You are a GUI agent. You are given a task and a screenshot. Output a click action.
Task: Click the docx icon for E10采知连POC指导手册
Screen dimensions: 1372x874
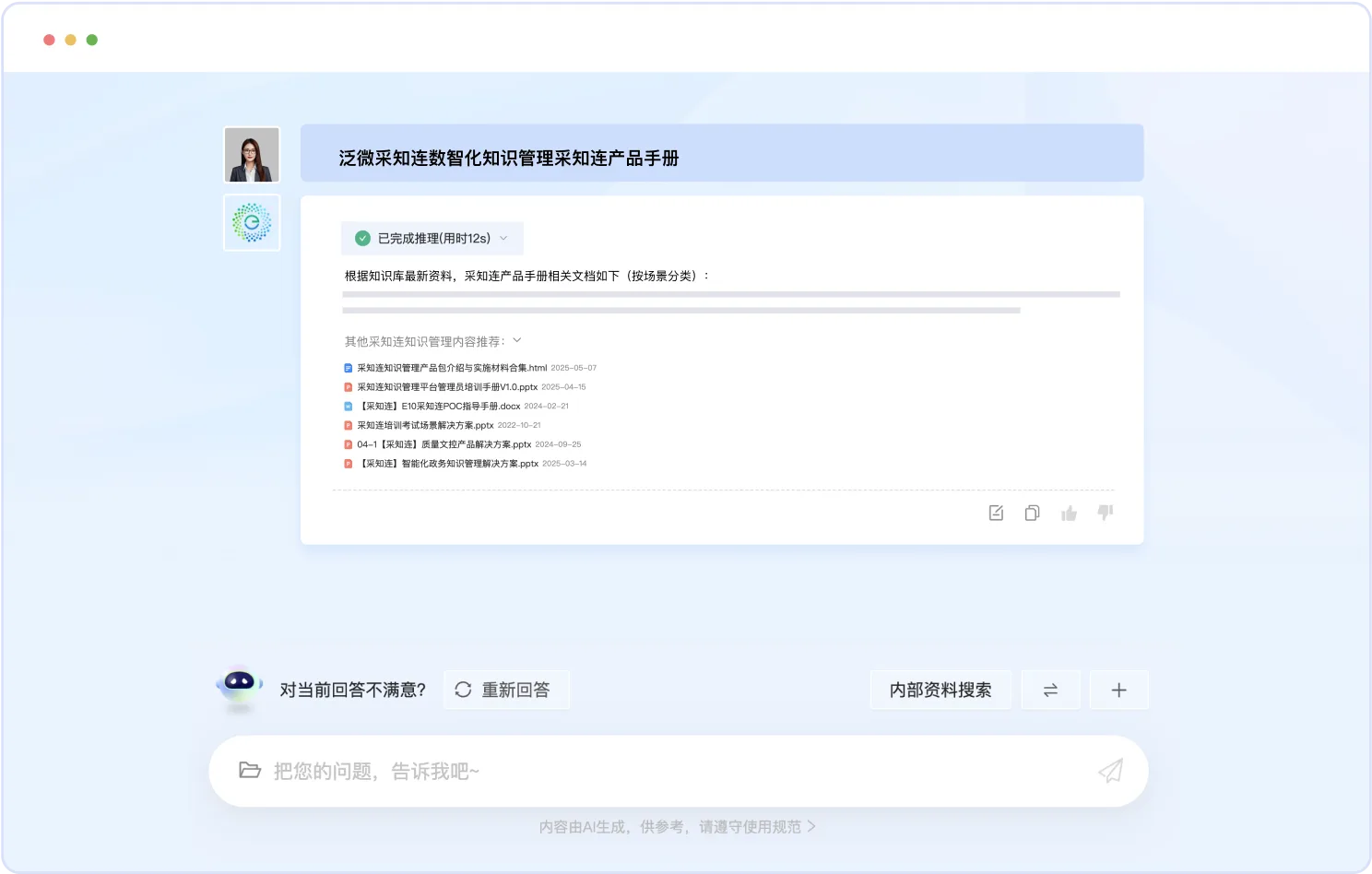pyautogui.click(x=349, y=406)
